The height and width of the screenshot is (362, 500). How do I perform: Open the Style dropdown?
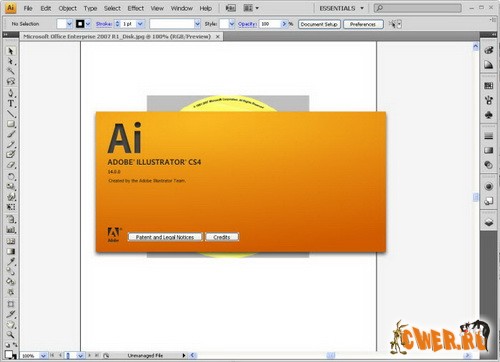[232, 24]
